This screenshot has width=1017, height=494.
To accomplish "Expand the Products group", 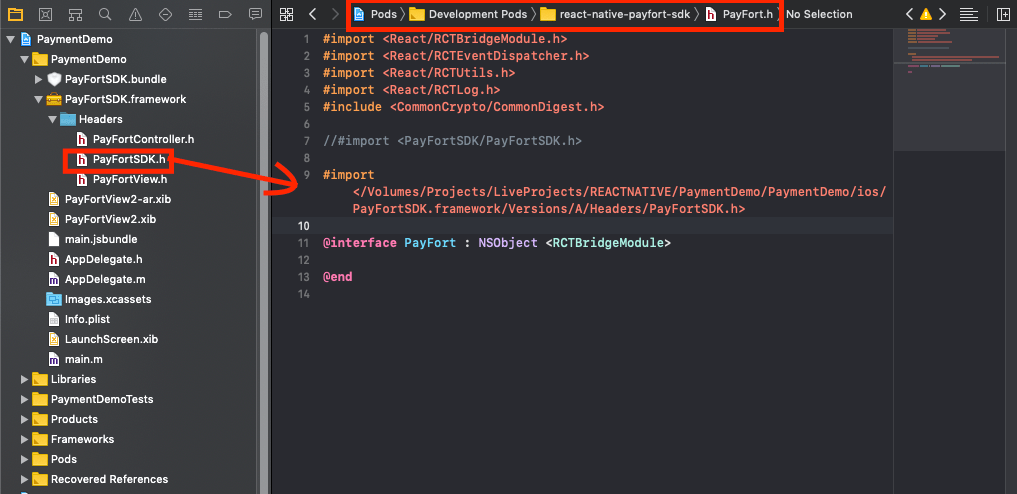I will (x=25, y=419).
